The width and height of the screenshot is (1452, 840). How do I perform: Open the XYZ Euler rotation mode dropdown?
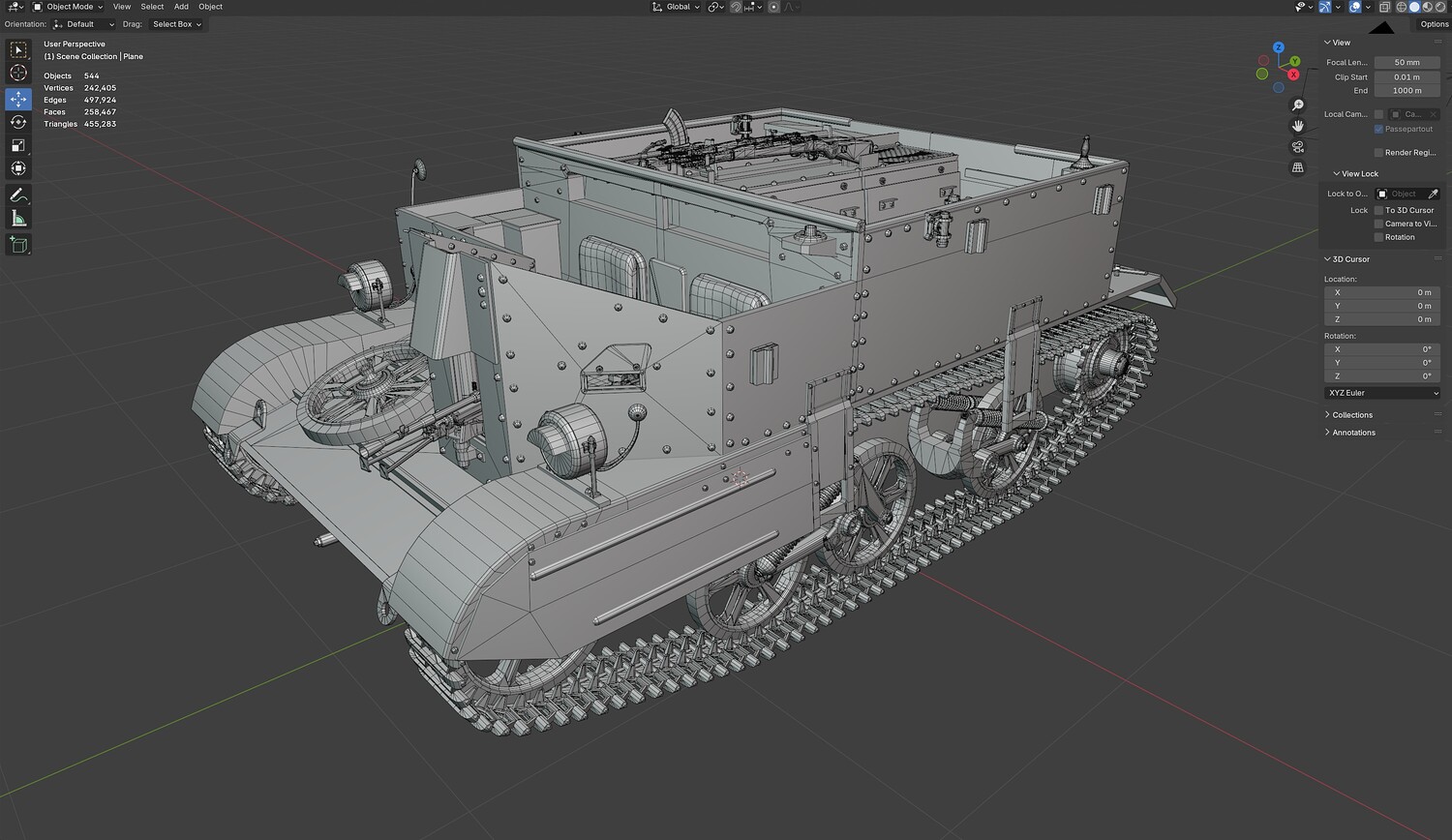(x=1381, y=393)
